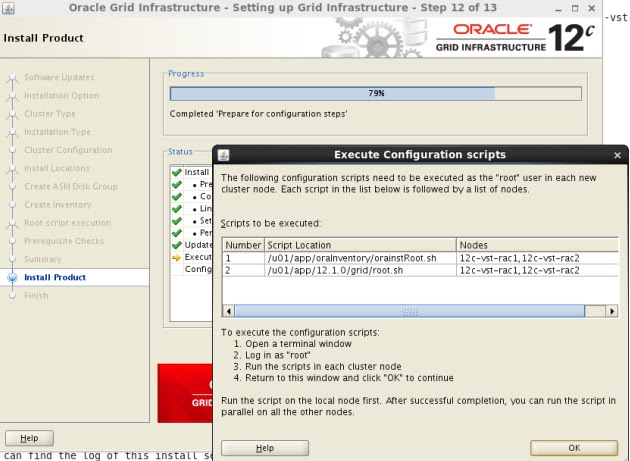The image size is (630, 461).
Task: Select Finish step in sidebar
Action: tap(36, 295)
